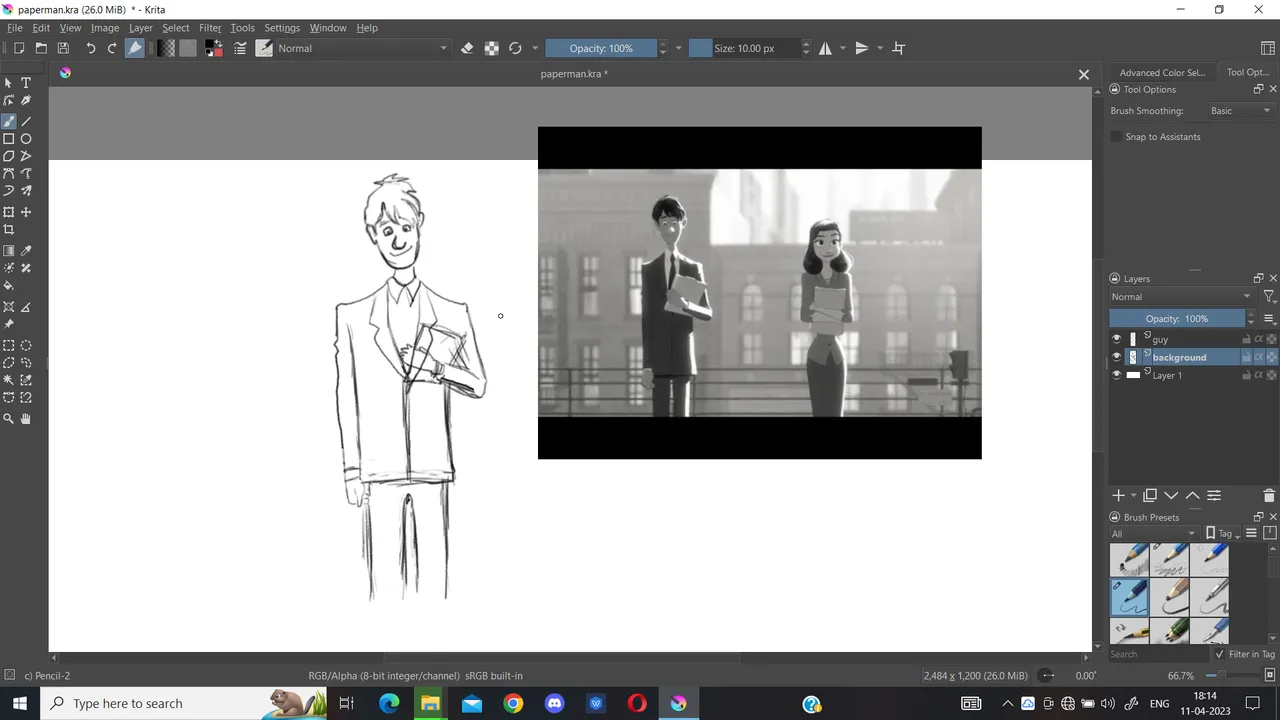
Task: Expand the add layer type arrow
Action: point(1133,496)
